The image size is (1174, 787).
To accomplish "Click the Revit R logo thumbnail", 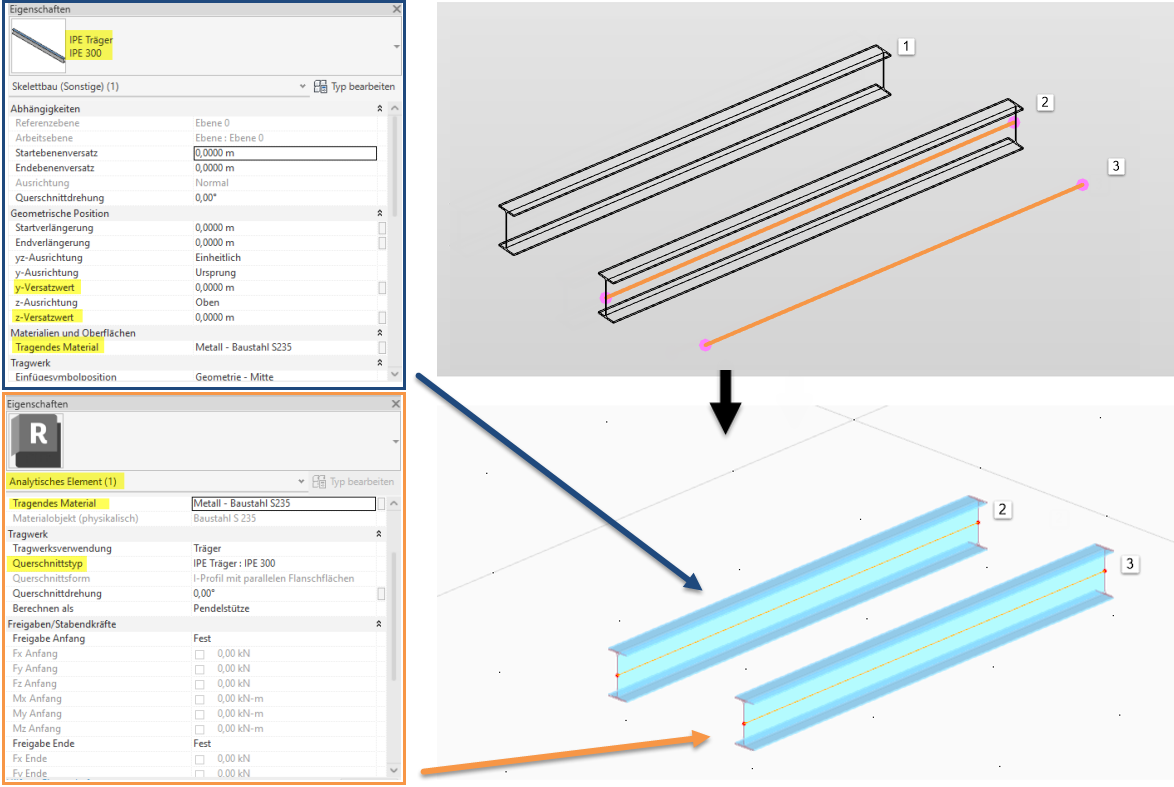I will (x=36, y=441).
